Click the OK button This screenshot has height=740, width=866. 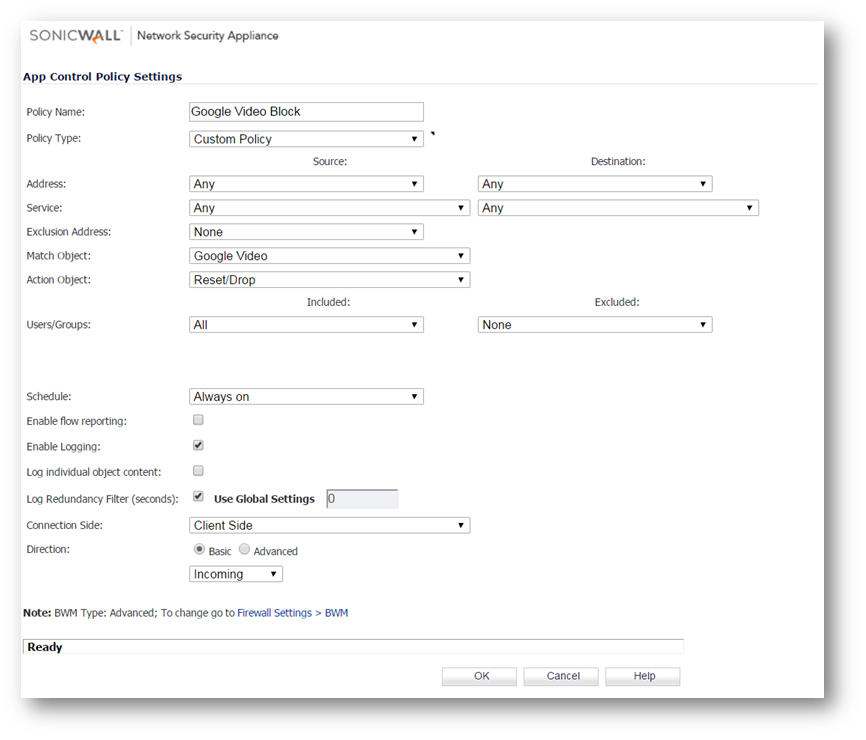point(479,676)
